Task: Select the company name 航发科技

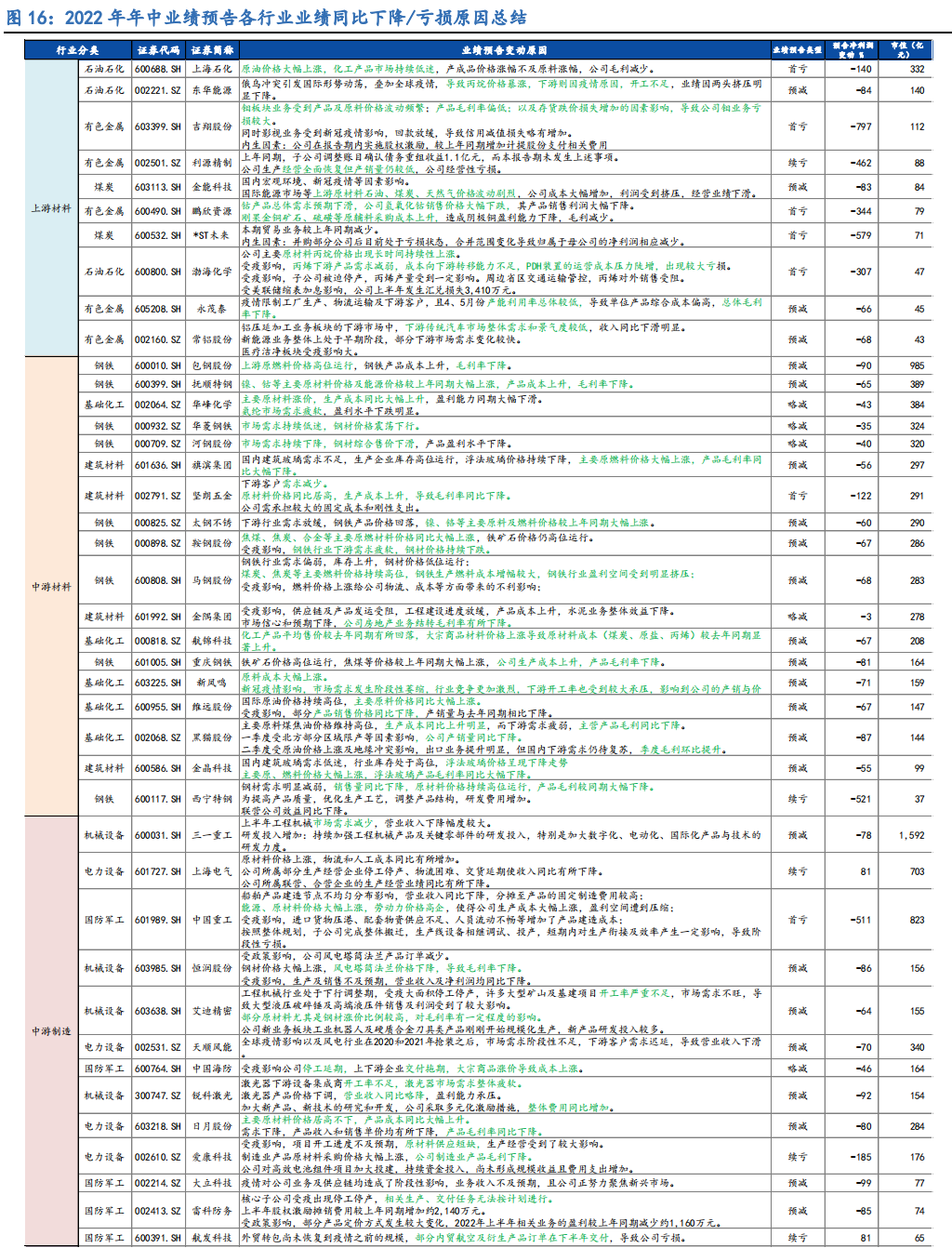Action: [212, 1238]
